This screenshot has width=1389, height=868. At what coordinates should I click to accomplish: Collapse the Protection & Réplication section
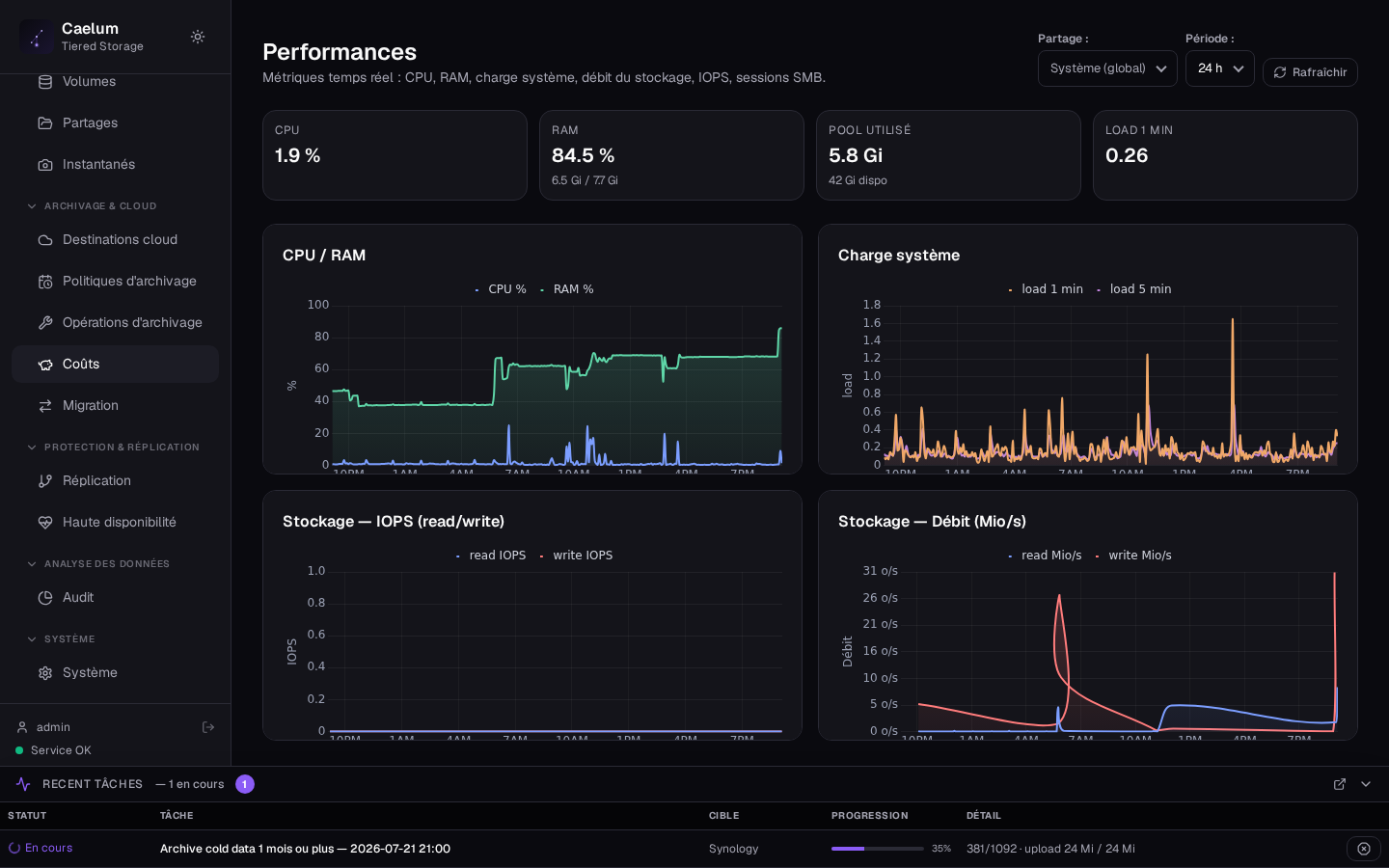coord(113,448)
